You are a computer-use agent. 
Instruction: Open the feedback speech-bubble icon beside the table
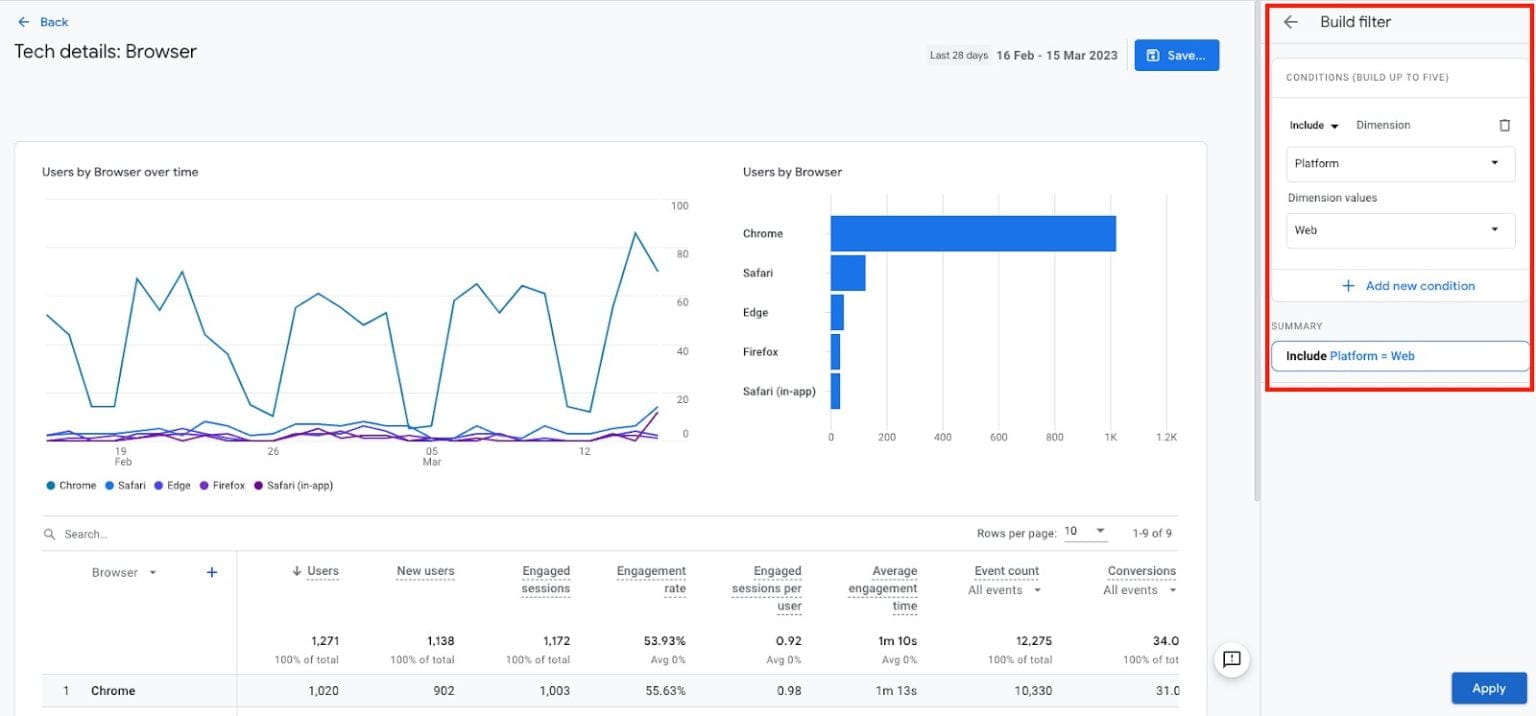point(1231,660)
